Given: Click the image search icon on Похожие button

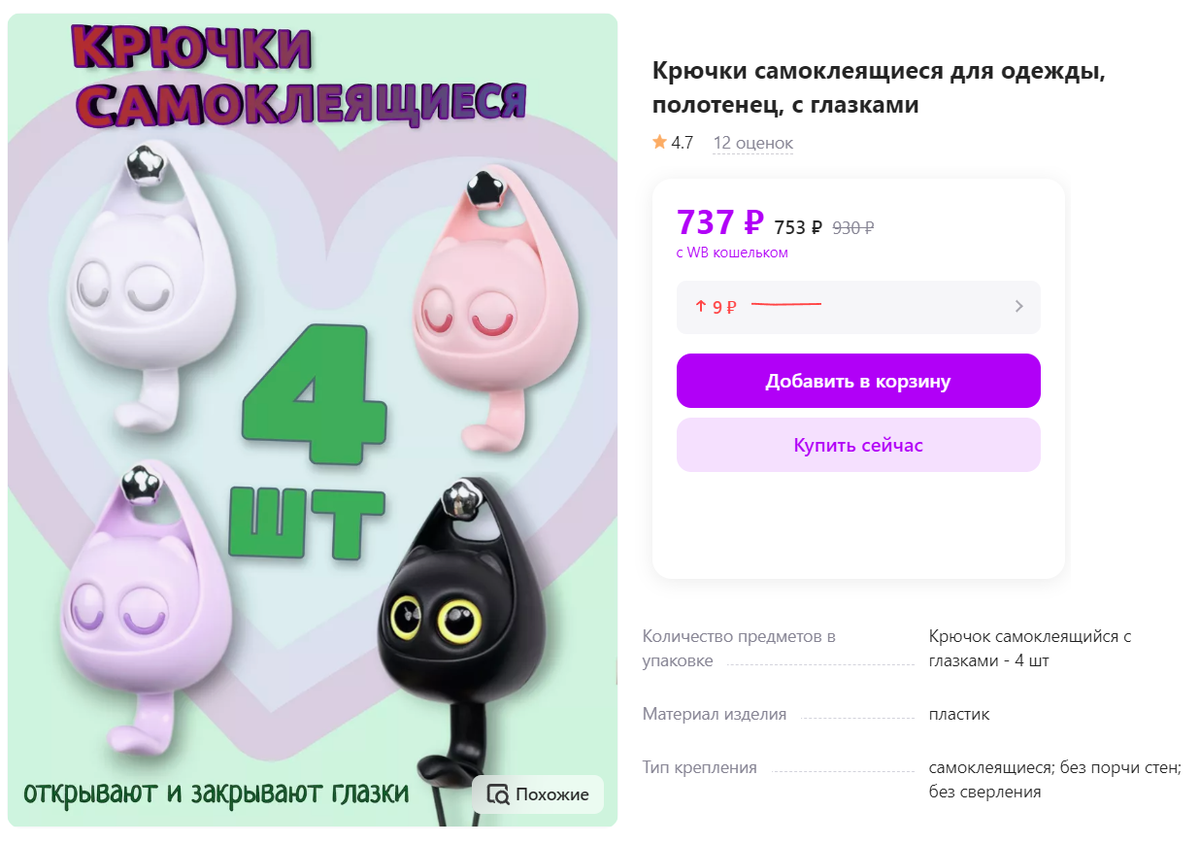Looking at the screenshot, I should [x=497, y=795].
